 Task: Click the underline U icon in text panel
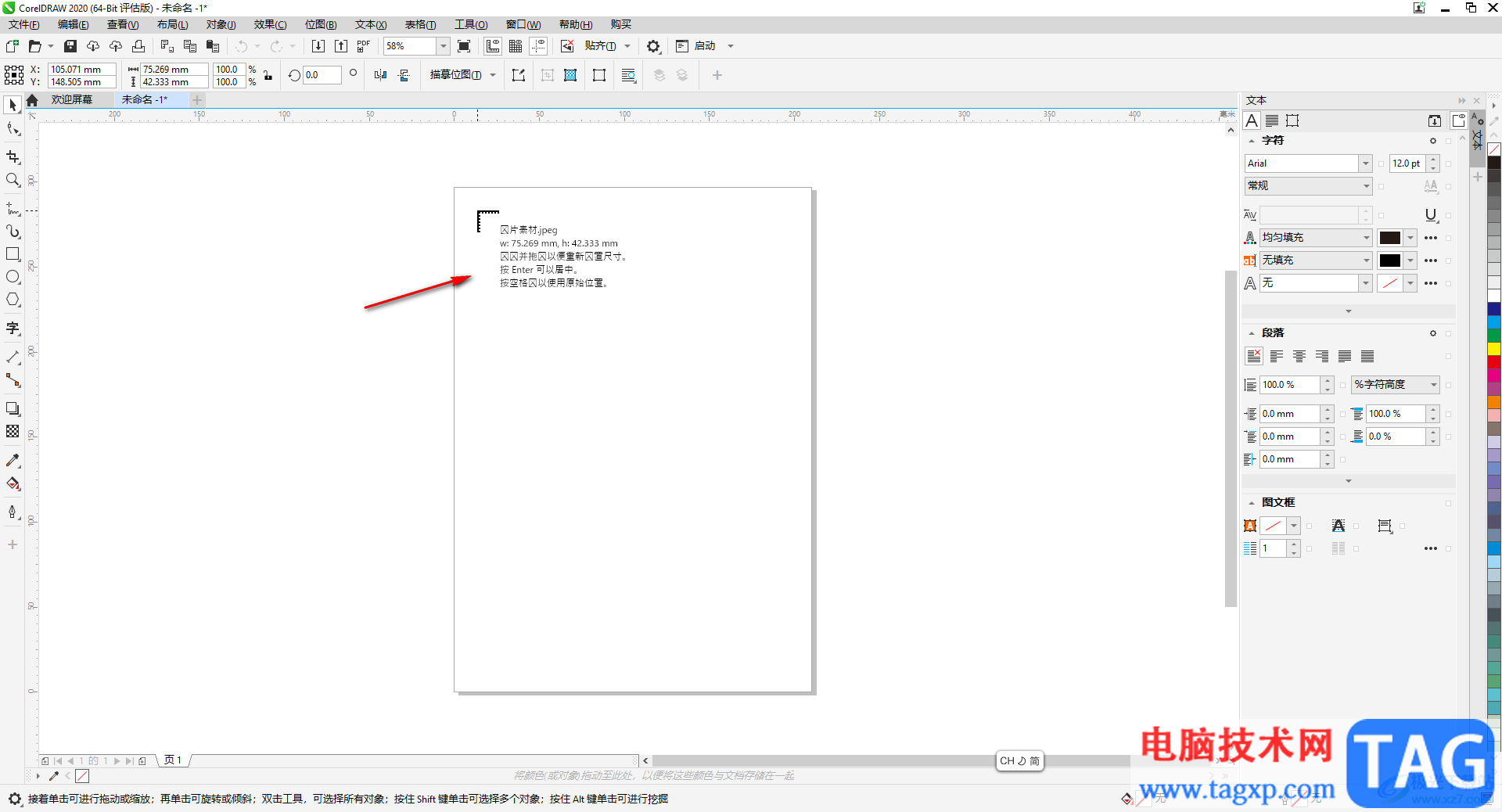(x=1431, y=215)
